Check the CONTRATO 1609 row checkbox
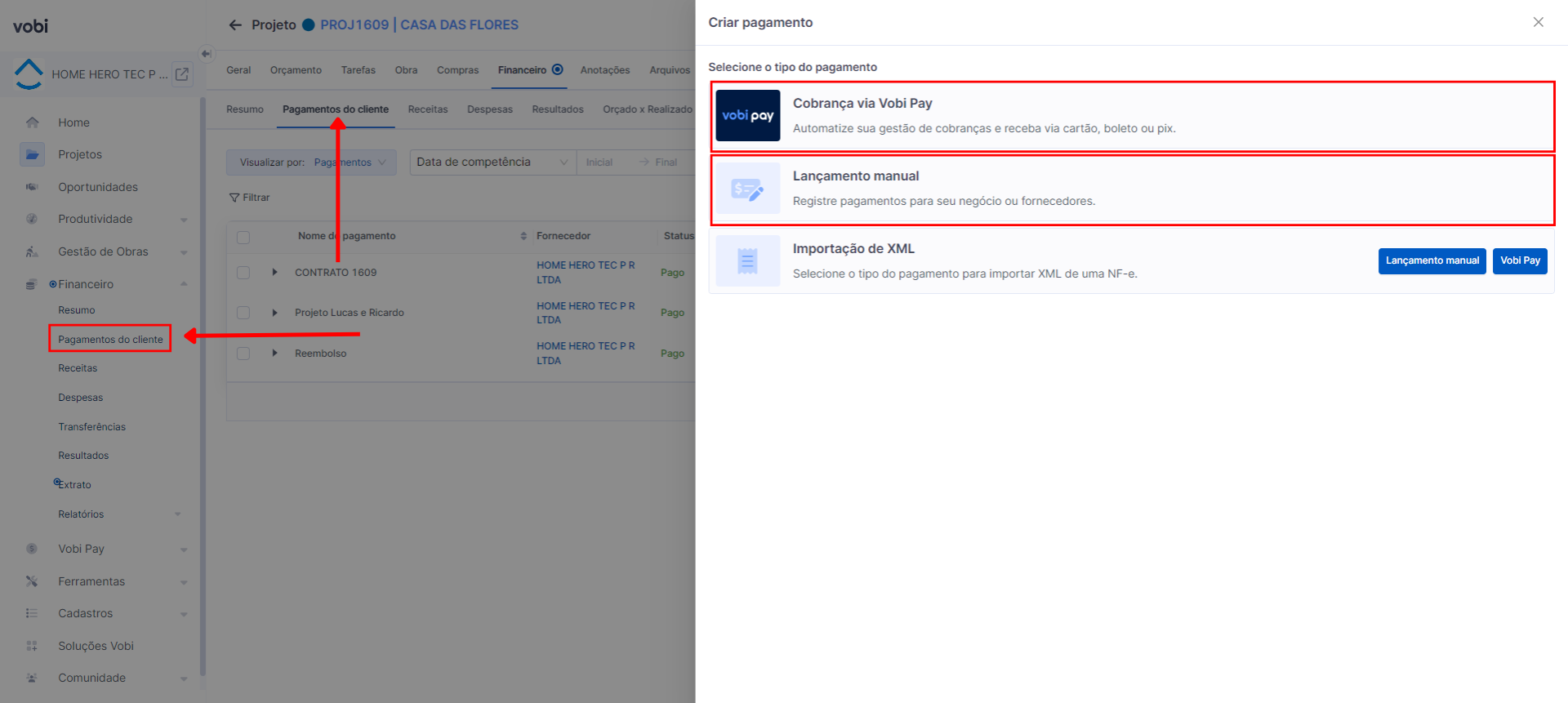The image size is (1568, 703). coord(243,273)
